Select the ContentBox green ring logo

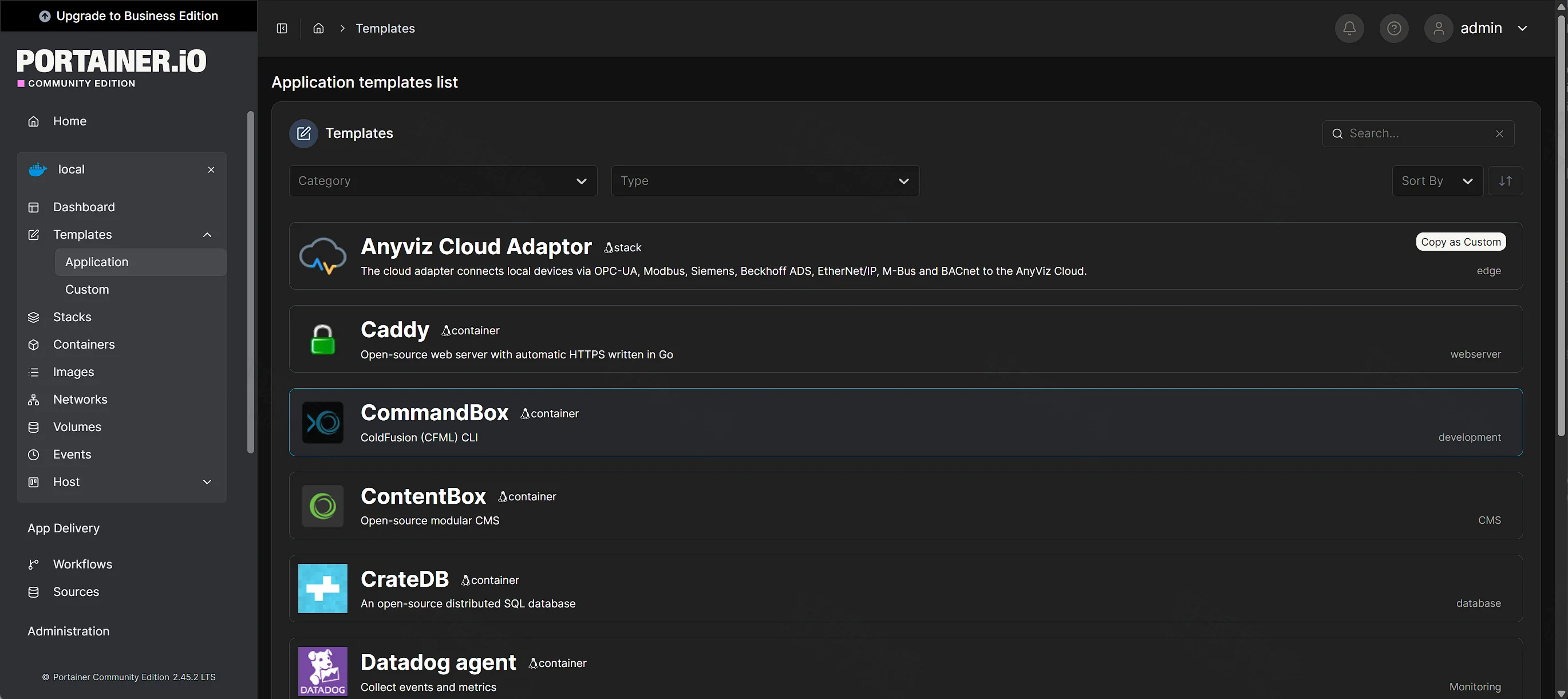click(x=323, y=506)
